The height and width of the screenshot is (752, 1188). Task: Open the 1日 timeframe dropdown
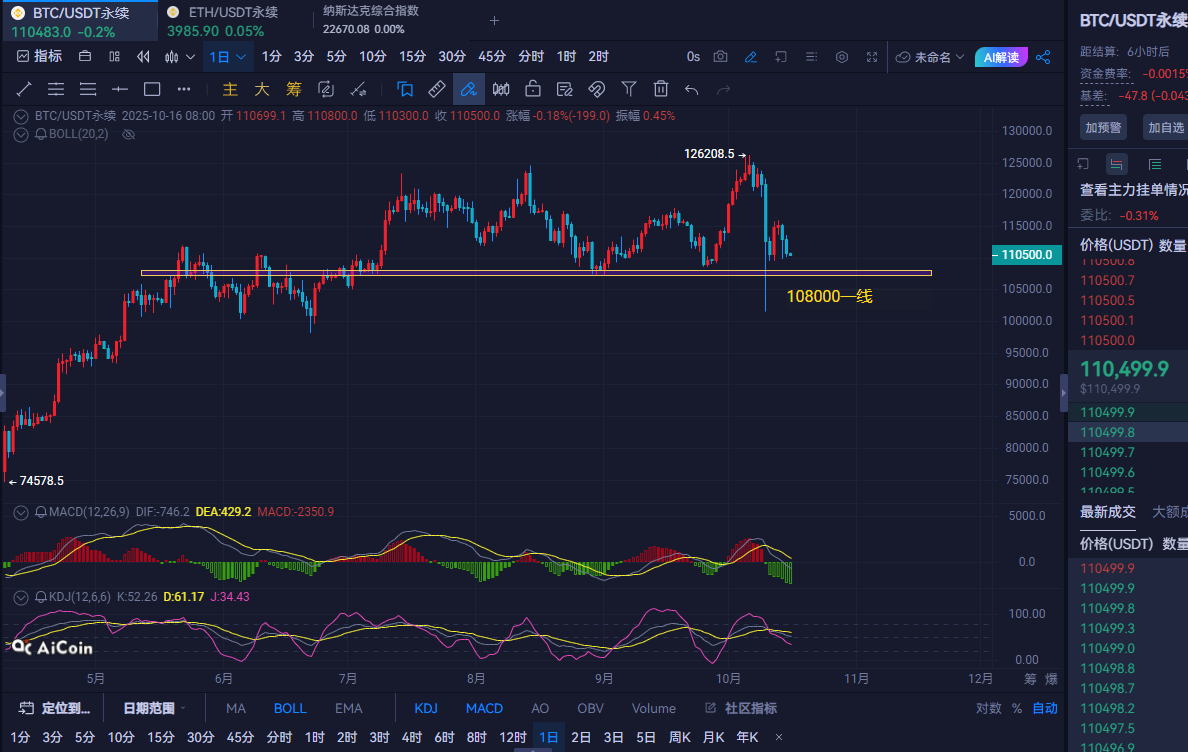pyautogui.click(x=227, y=57)
